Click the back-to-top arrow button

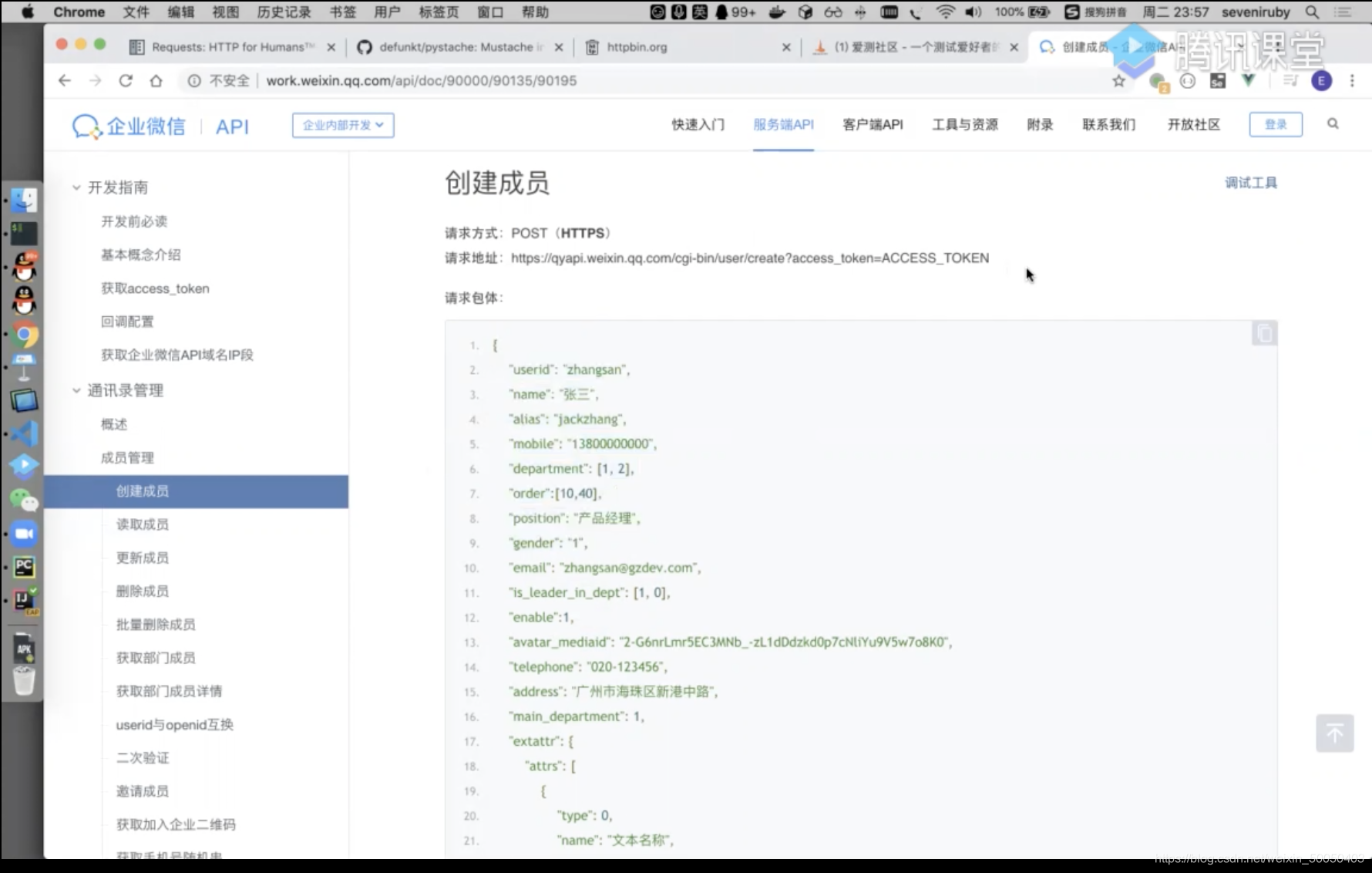[1335, 733]
